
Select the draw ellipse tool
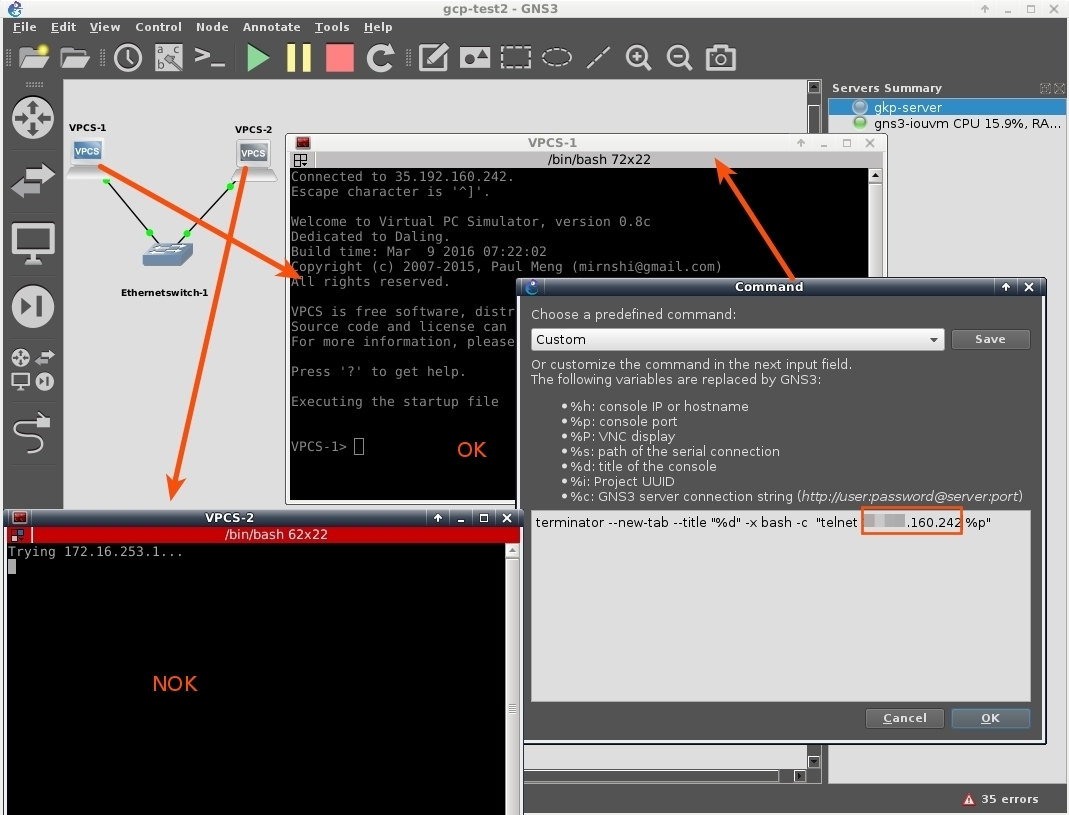[x=557, y=57]
